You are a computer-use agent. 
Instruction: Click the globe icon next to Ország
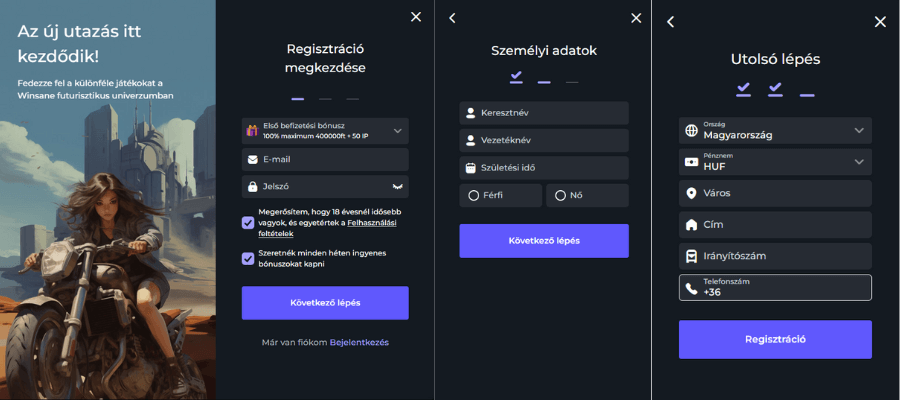[690, 131]
